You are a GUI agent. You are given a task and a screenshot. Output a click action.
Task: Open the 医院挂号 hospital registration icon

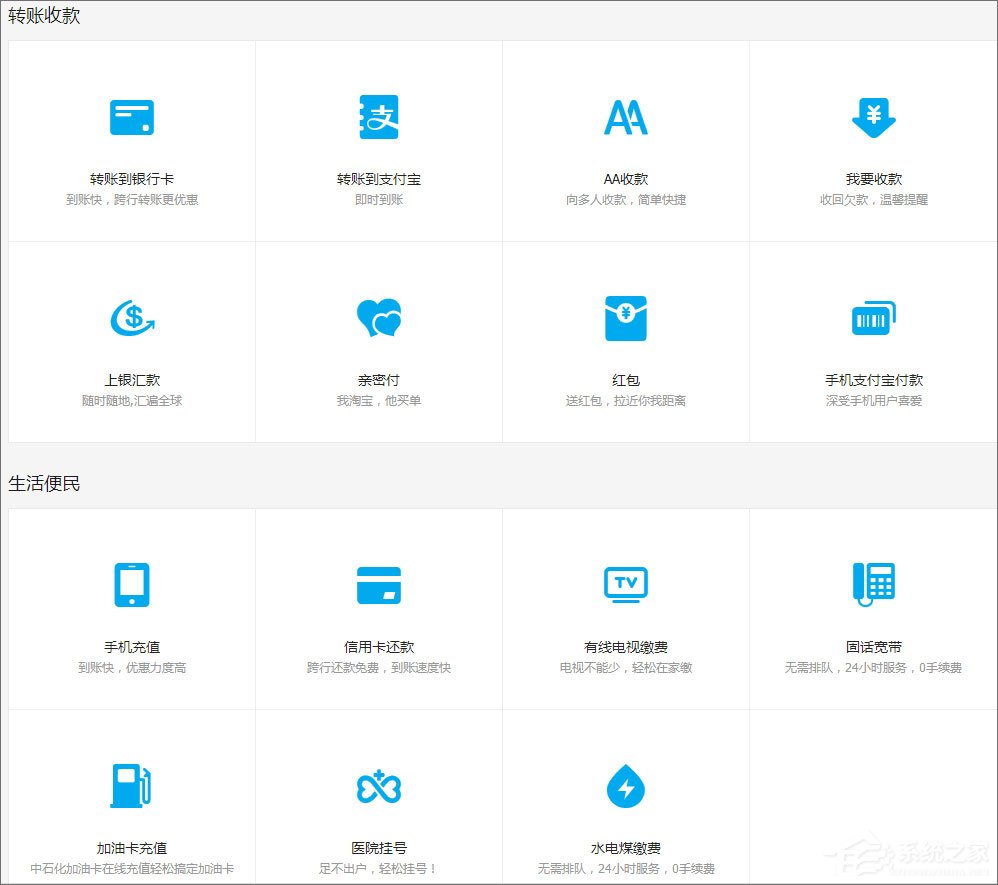(378, 786)
